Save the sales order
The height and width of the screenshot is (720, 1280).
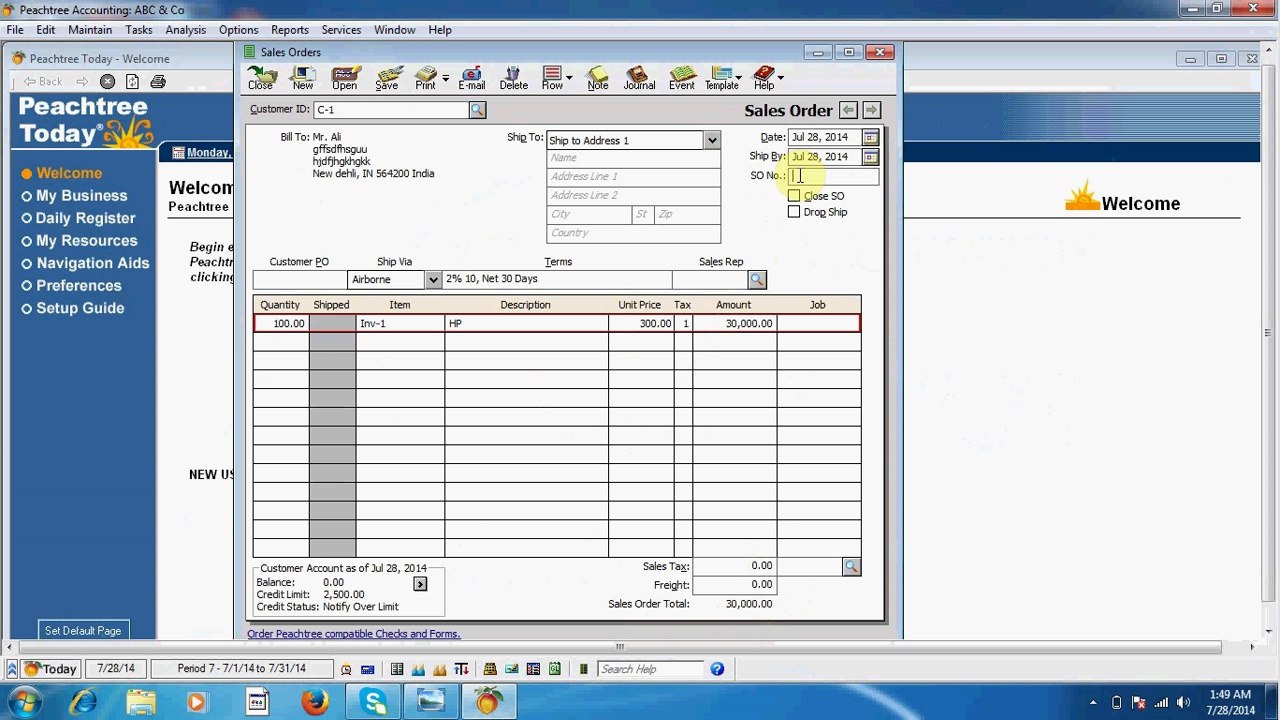pos(387,78)
